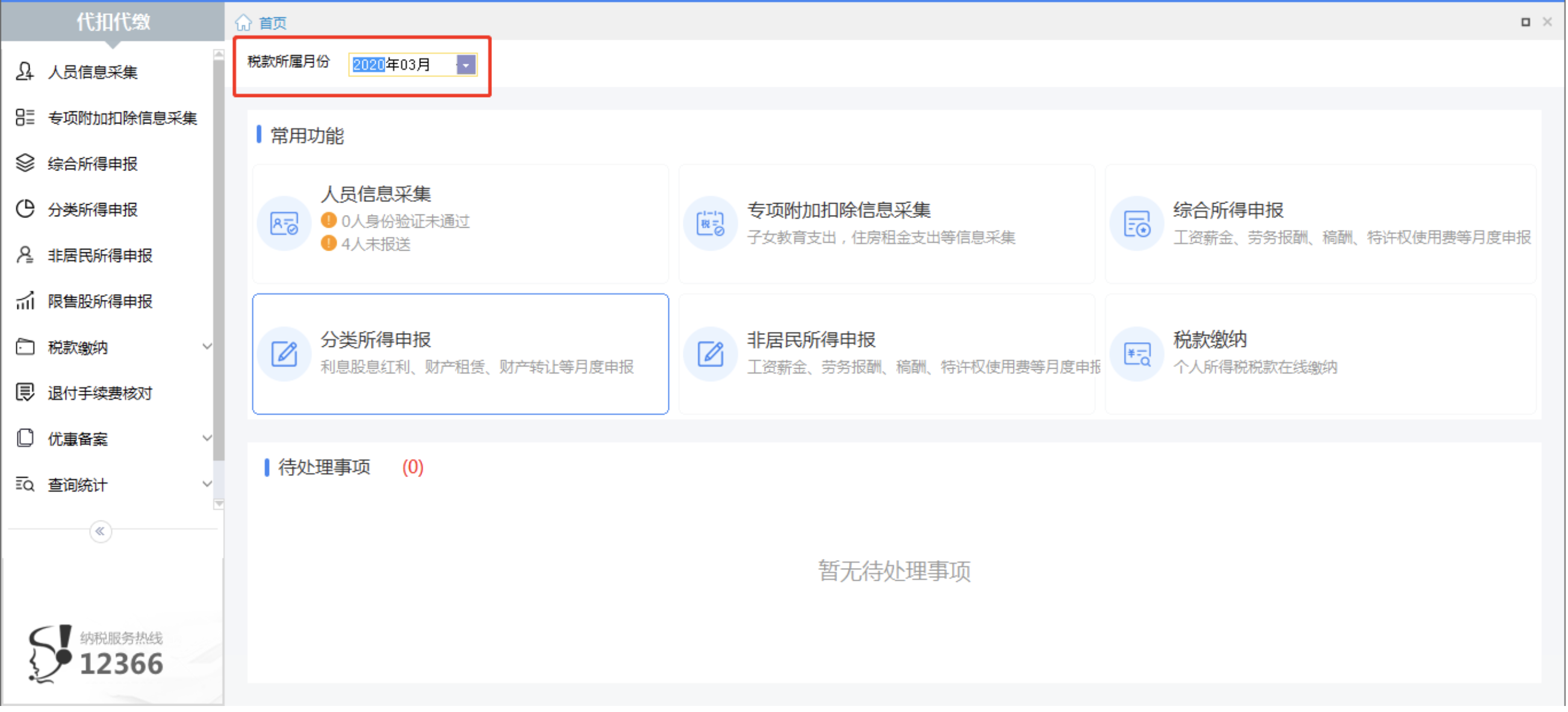Click the 暂无待处理事项 placeholder text
This screenshot has width=1568, height=712.
pyautogui.click(x=895, y=570)
